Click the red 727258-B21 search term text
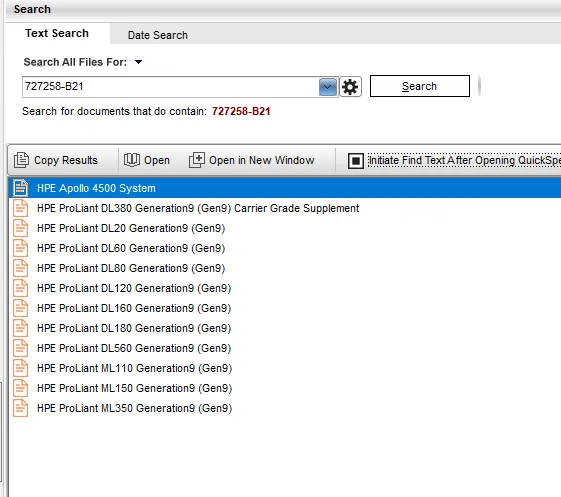Screen dimensions: 561x497 [x=241, y=111]
